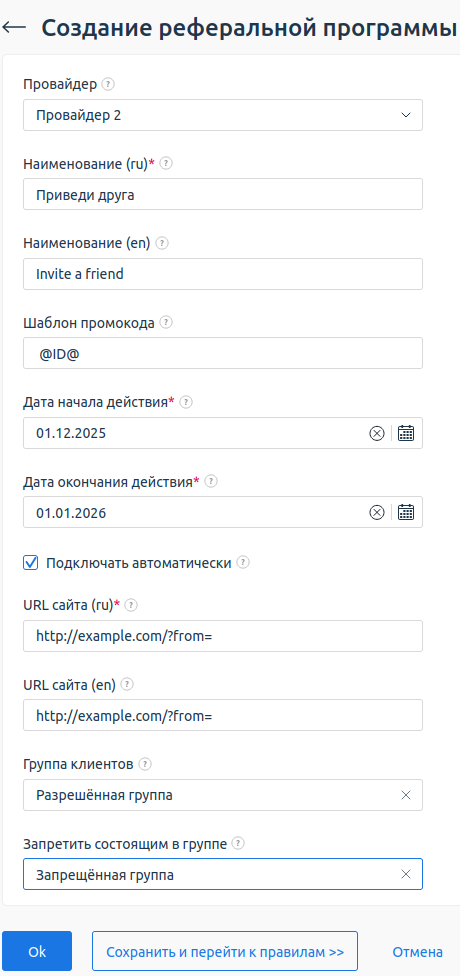Clear the start date 01.12.2025

[x=377, y=433]
